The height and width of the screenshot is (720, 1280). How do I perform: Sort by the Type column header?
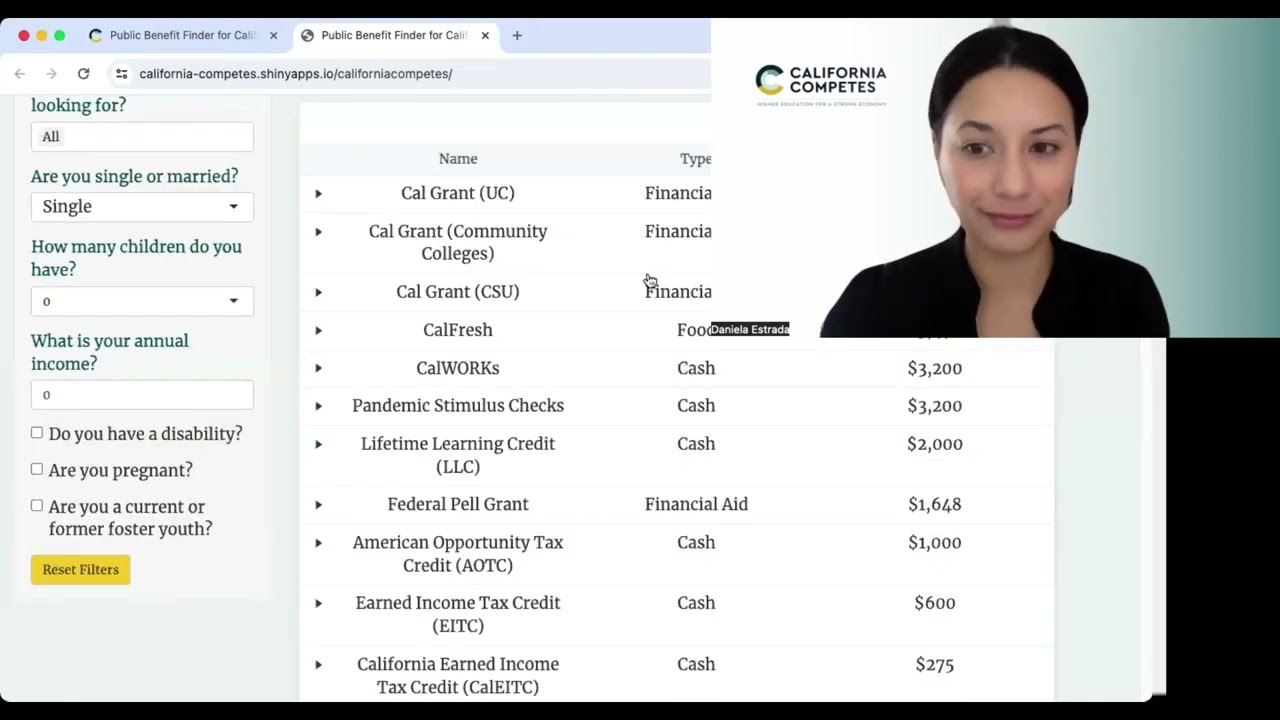click(696, 159)
